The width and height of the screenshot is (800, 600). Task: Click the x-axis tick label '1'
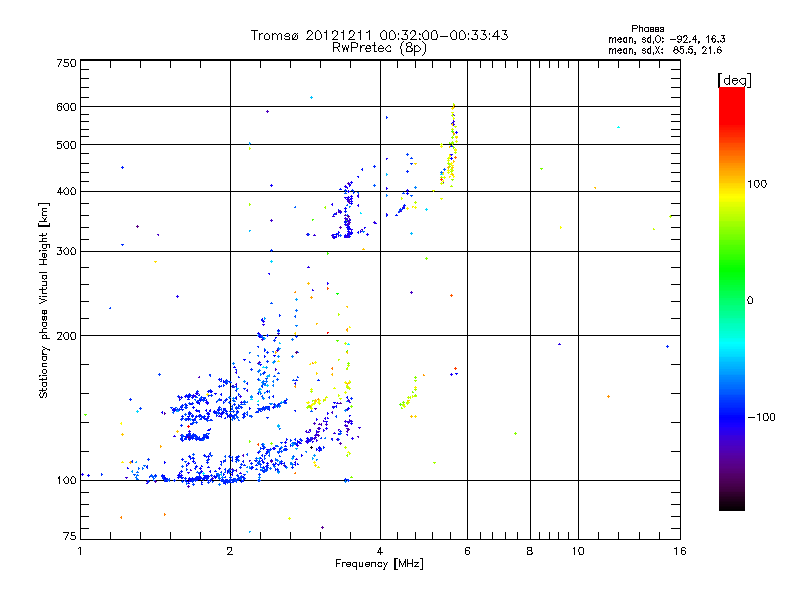tap(80, 551)
